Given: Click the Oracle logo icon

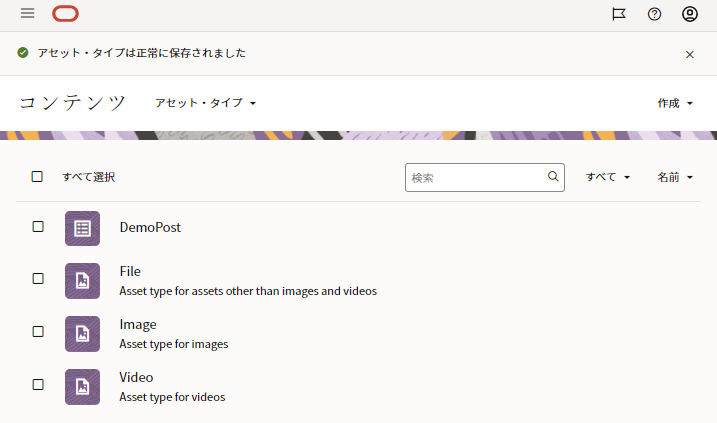Looking at the screenshot, I should [x=65, y=14].
